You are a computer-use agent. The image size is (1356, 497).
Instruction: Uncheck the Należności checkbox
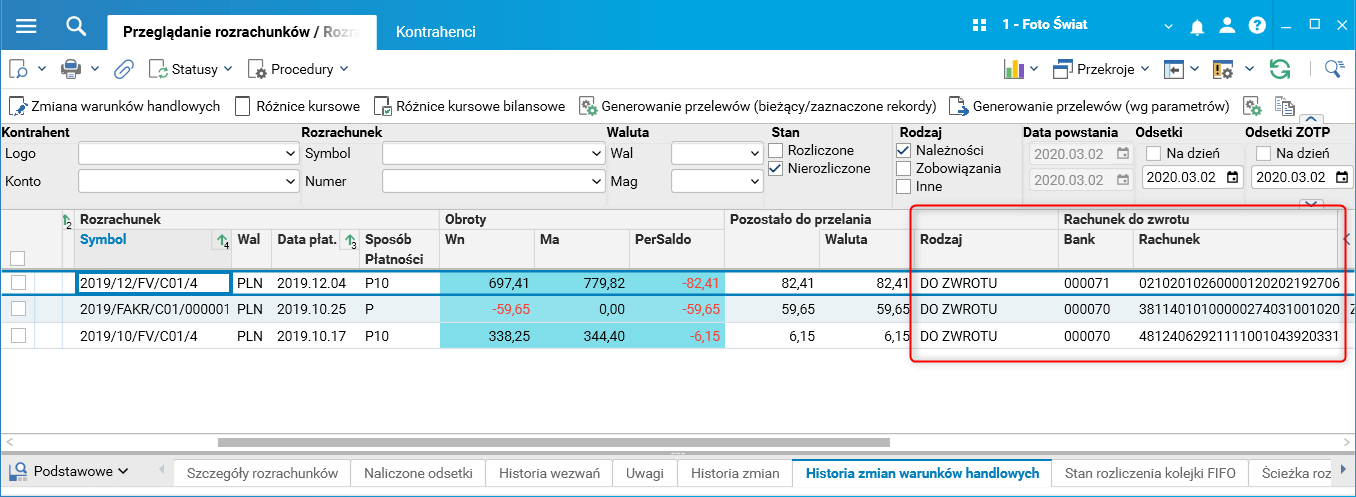[x=904, y=150]
